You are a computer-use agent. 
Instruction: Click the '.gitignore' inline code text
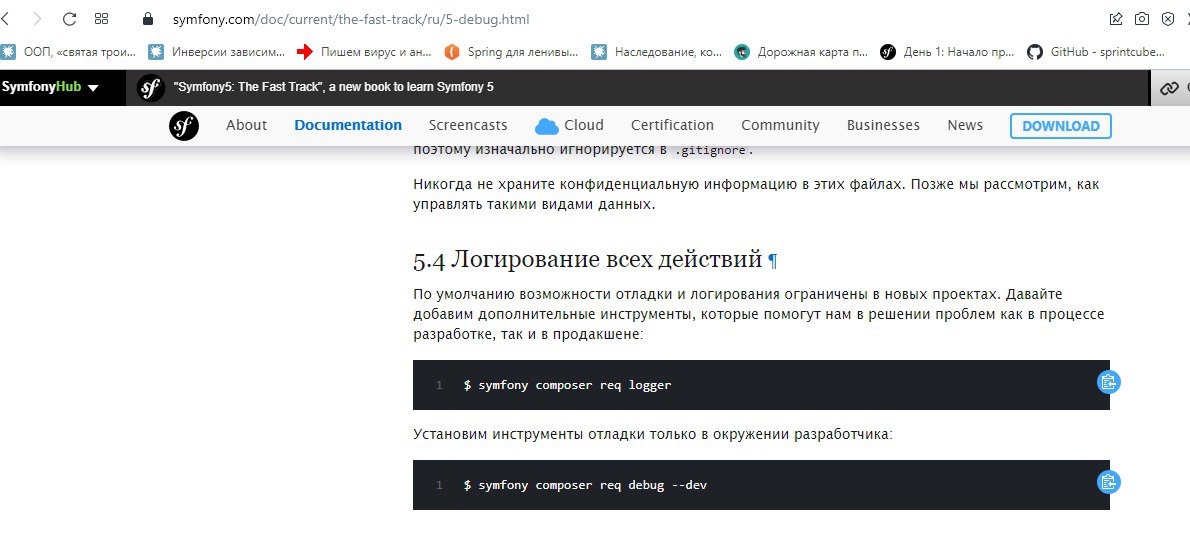click(x=711, y=150)
